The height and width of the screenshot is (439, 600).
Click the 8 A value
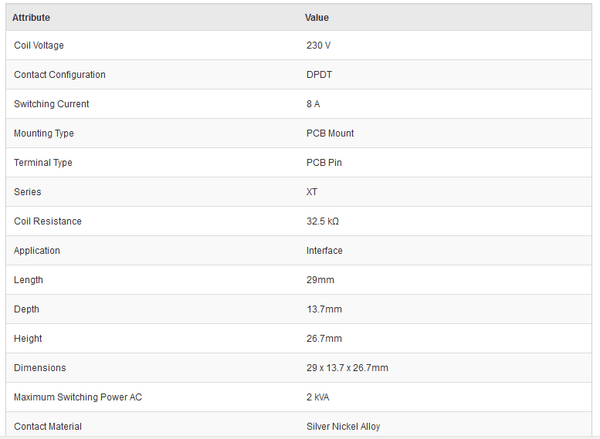315,104
